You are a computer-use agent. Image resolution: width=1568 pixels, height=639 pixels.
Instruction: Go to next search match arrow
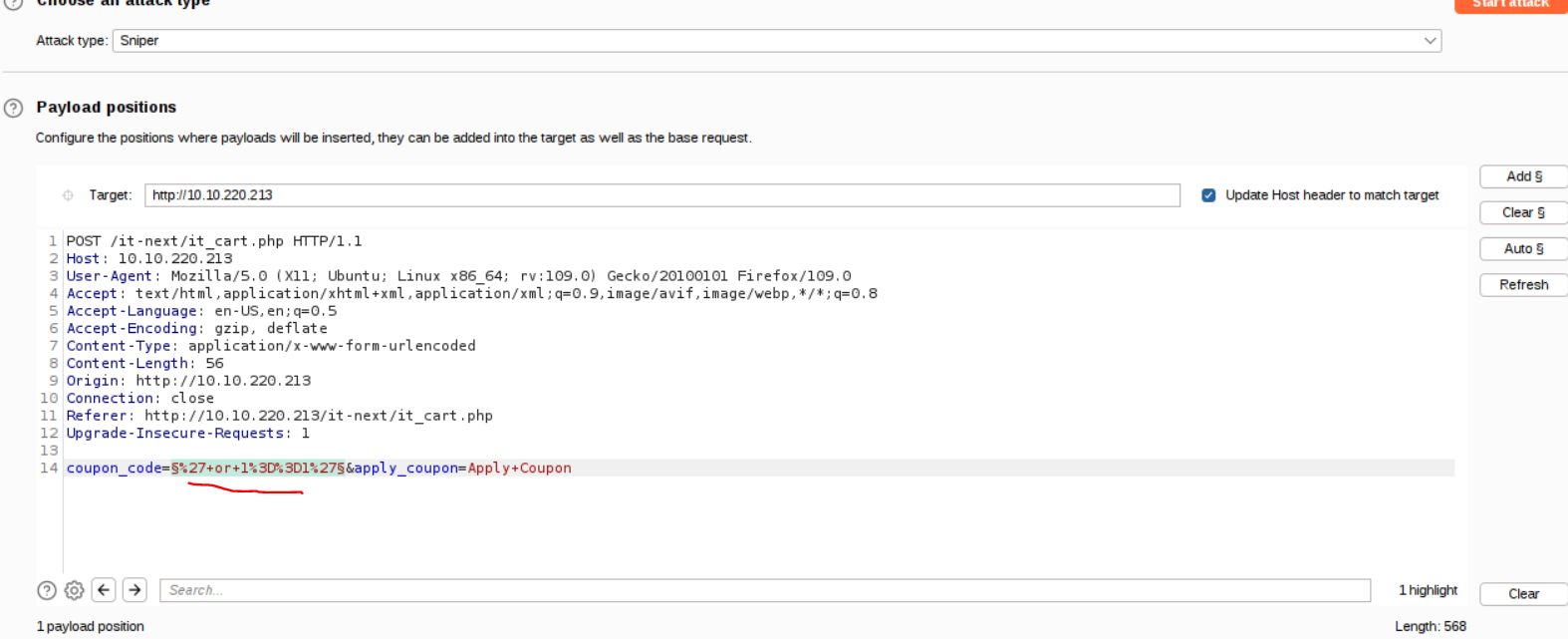134,590
